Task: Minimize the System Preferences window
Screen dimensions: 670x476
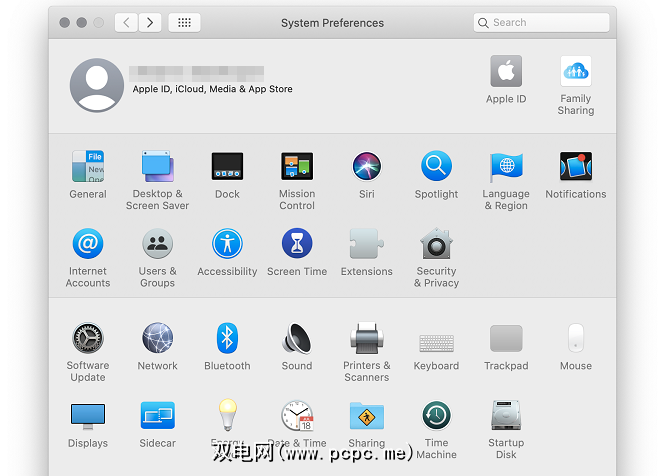Action: tap(82, 22)
